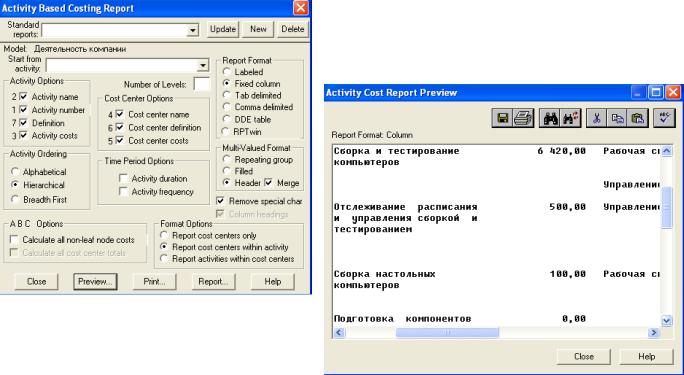684x375 pixels.
Task: Select Report cost centers only
Action: coord(164,235)
